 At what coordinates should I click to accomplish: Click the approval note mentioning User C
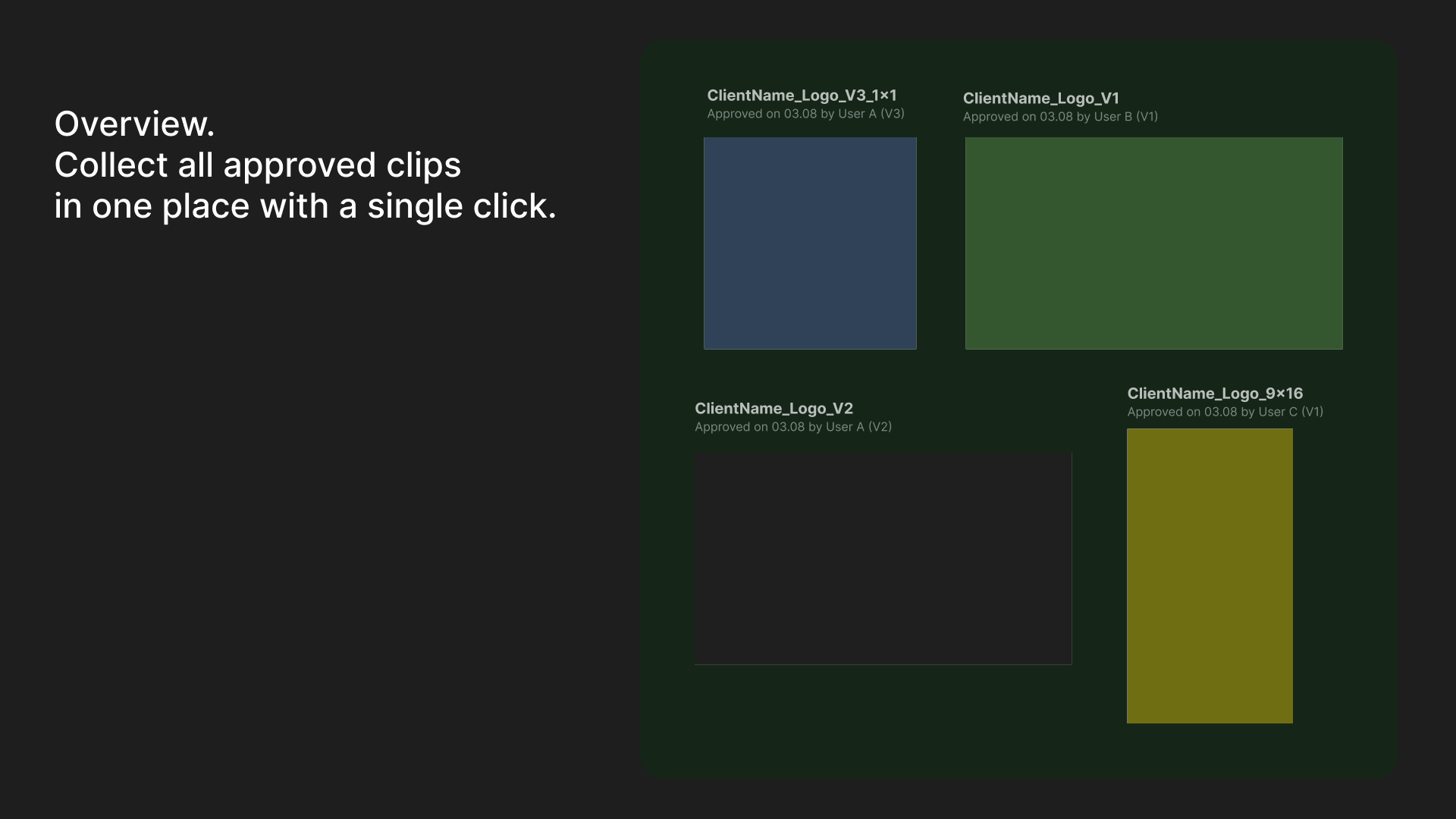(1225, 412)
